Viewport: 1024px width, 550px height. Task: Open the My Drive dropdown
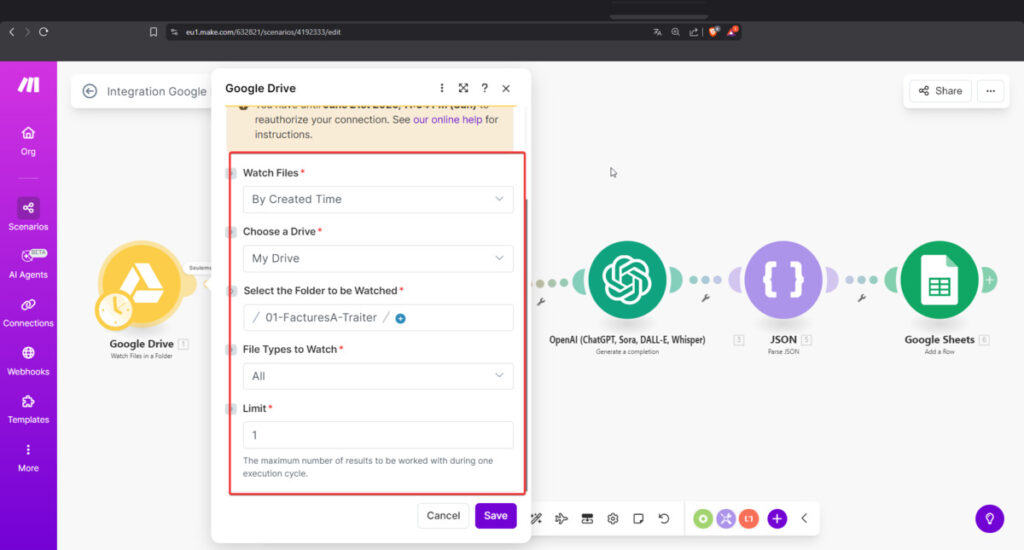(378, 258)
